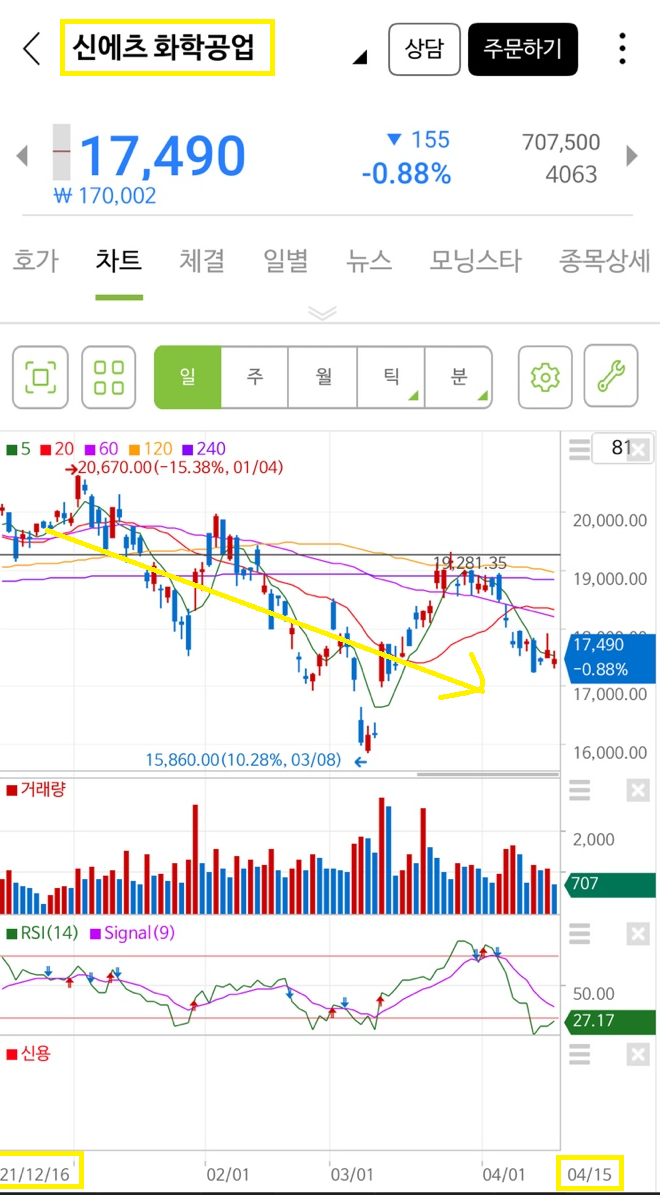Select the Signal(9) indicator label
Screen dimensions: 666x1195
pos(133,933)
